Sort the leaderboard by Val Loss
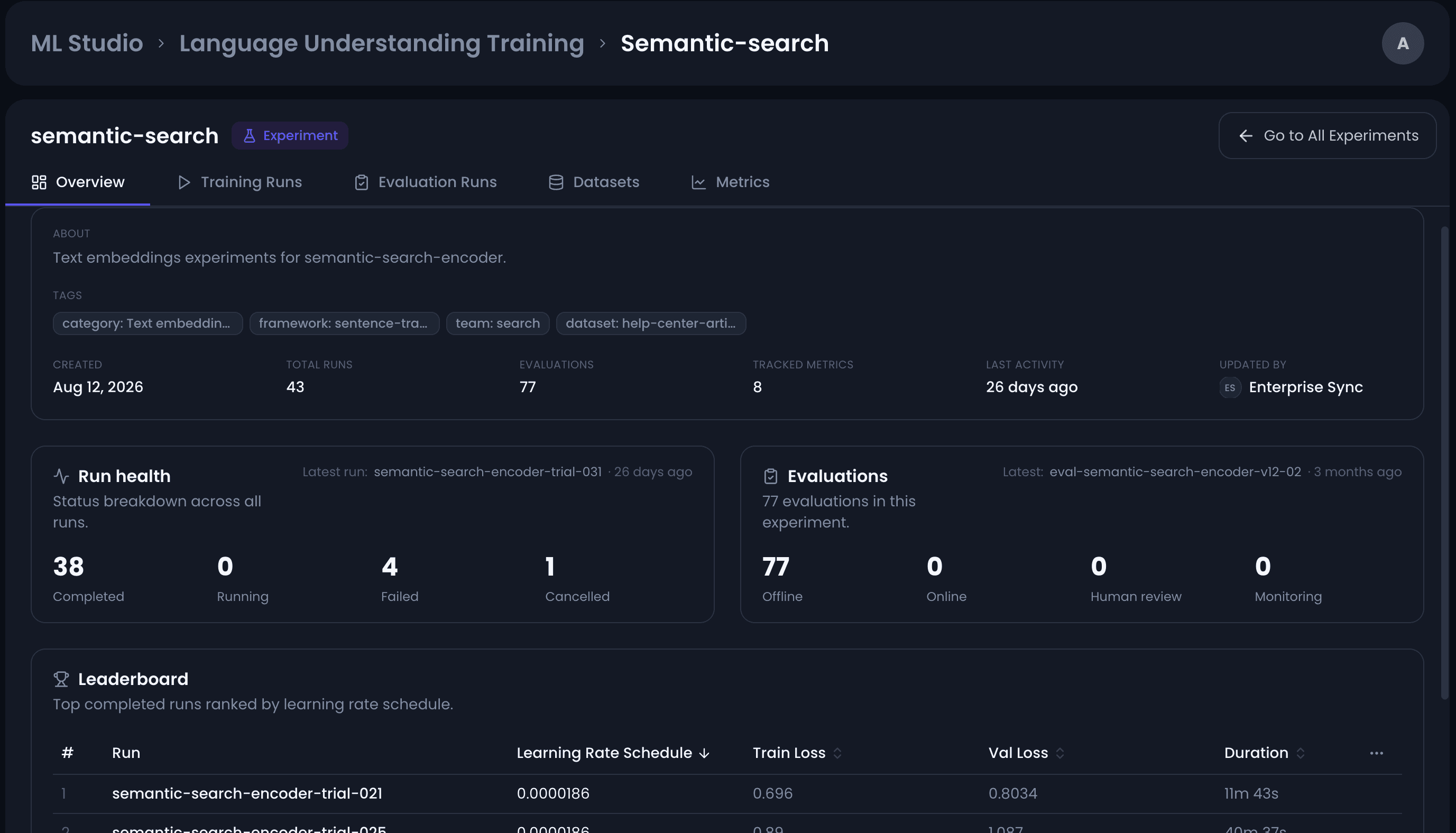Screen dimensions: 1456x833 (x=1026, y=753)
